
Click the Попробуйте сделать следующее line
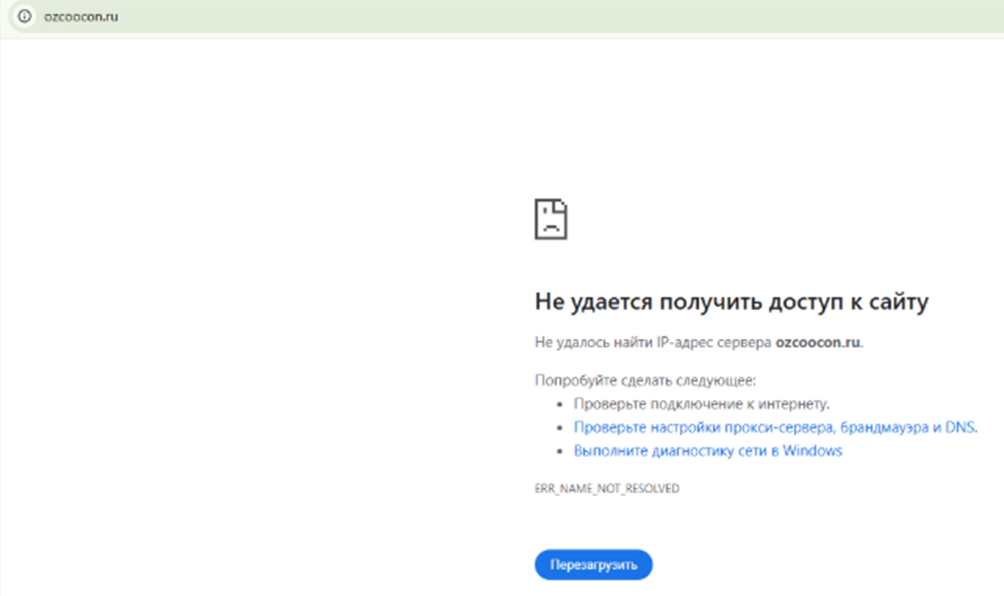645,380
